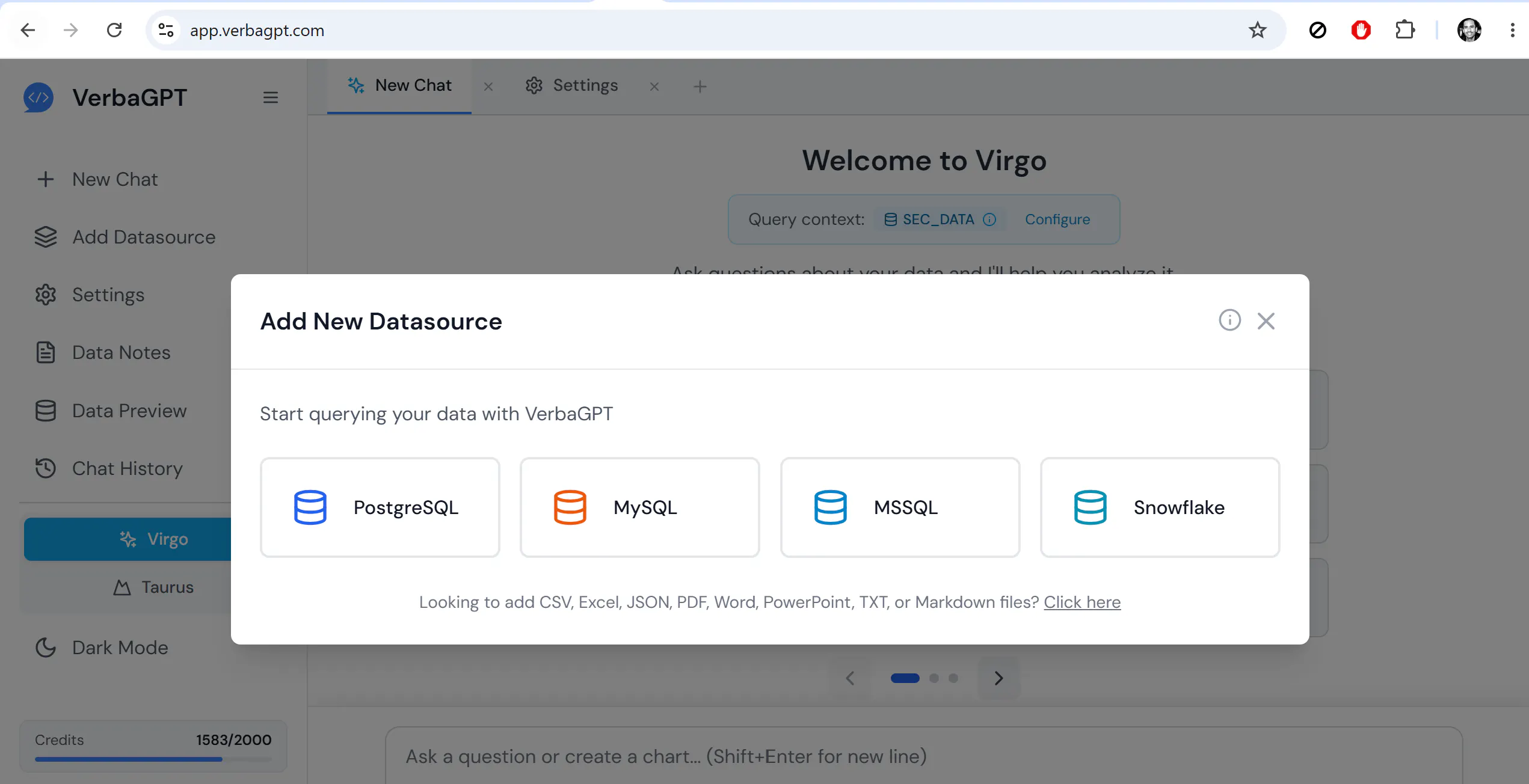Switch to the Settings tab
Image resolution: width=1529 pixels, height=784 pixels.
click(x=571, y=85)
